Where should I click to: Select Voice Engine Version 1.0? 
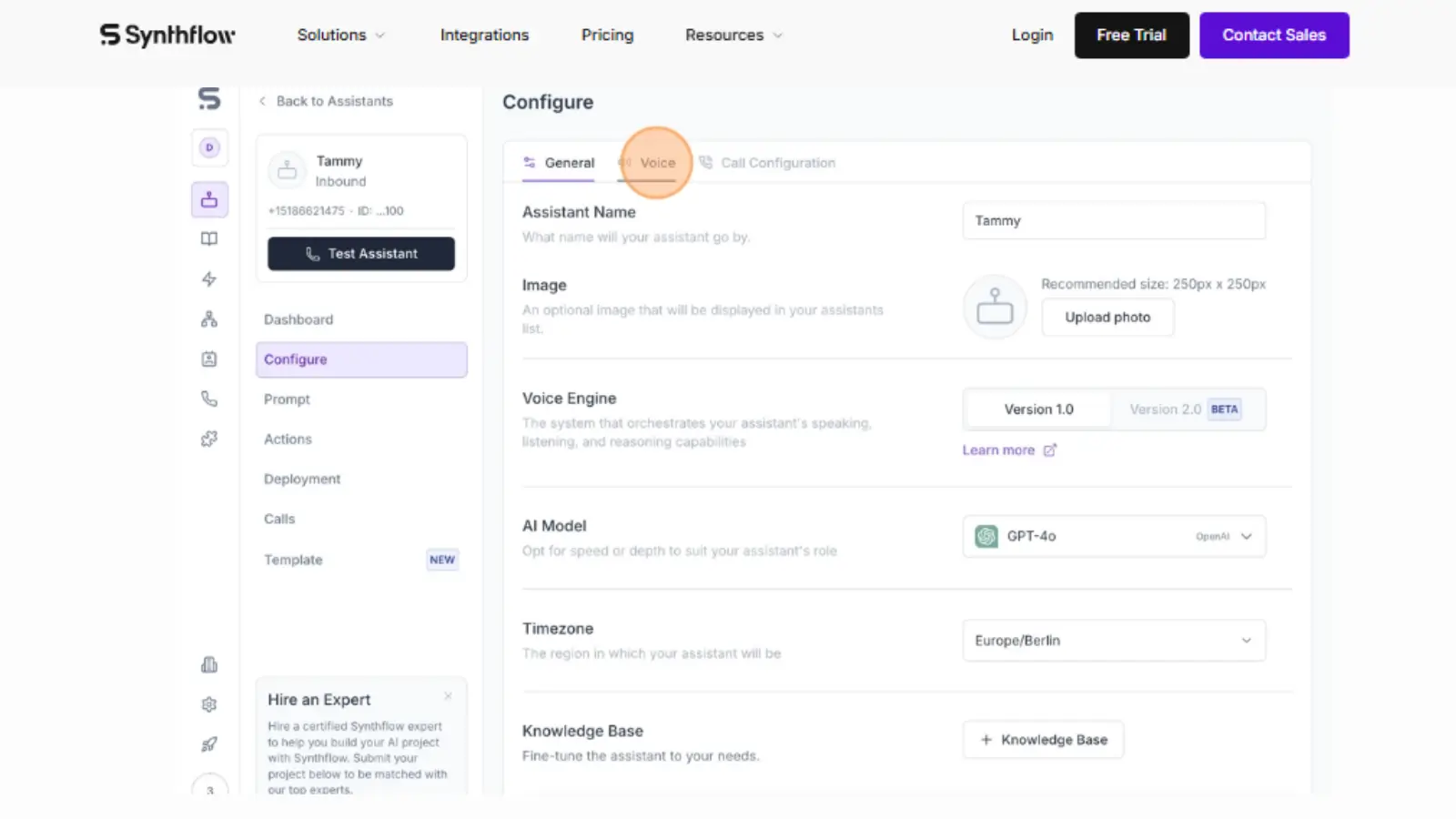tap(1038, 409)
